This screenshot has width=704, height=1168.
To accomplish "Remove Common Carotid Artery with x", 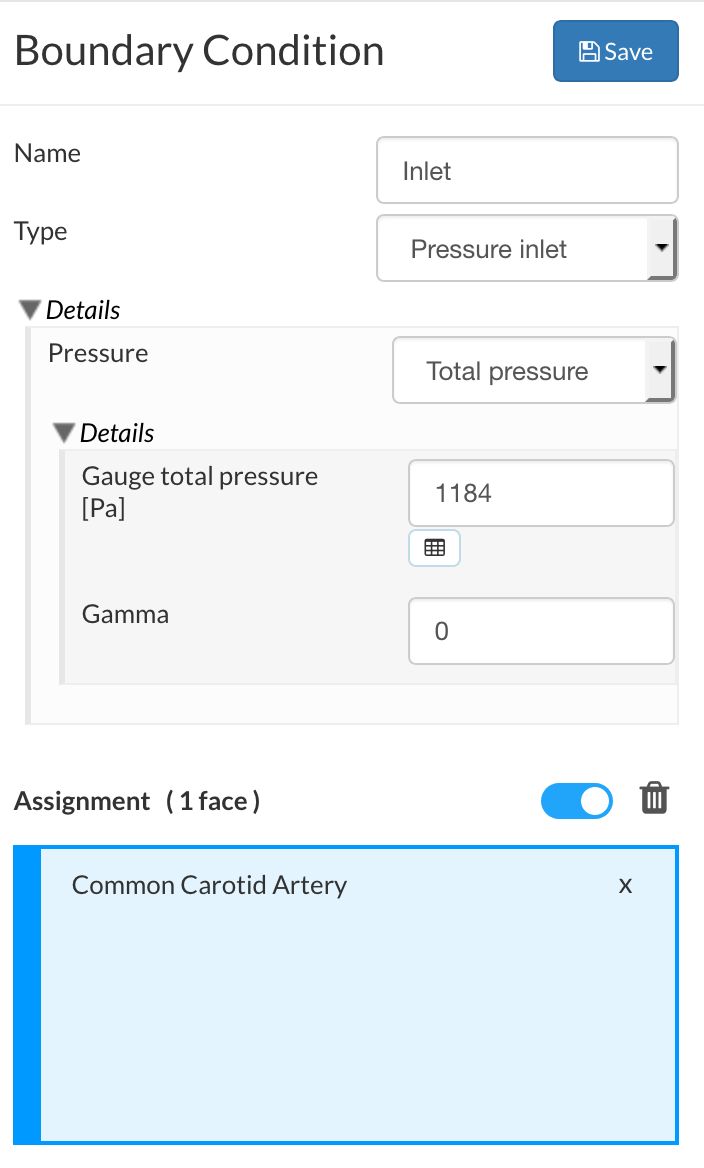I will 625,885.
